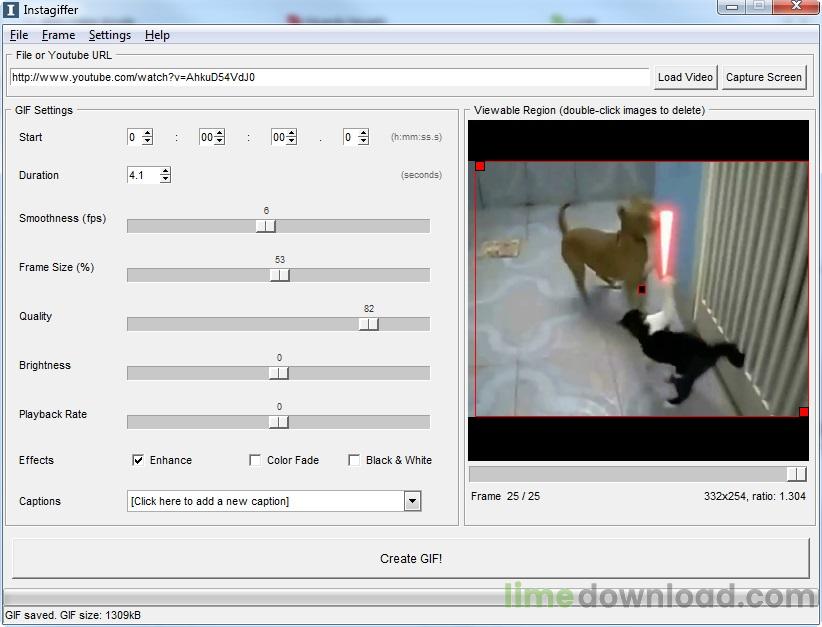Viewport: 822px width, 627px height.
Task: Open the Frame menu
Action: point(58,35)
